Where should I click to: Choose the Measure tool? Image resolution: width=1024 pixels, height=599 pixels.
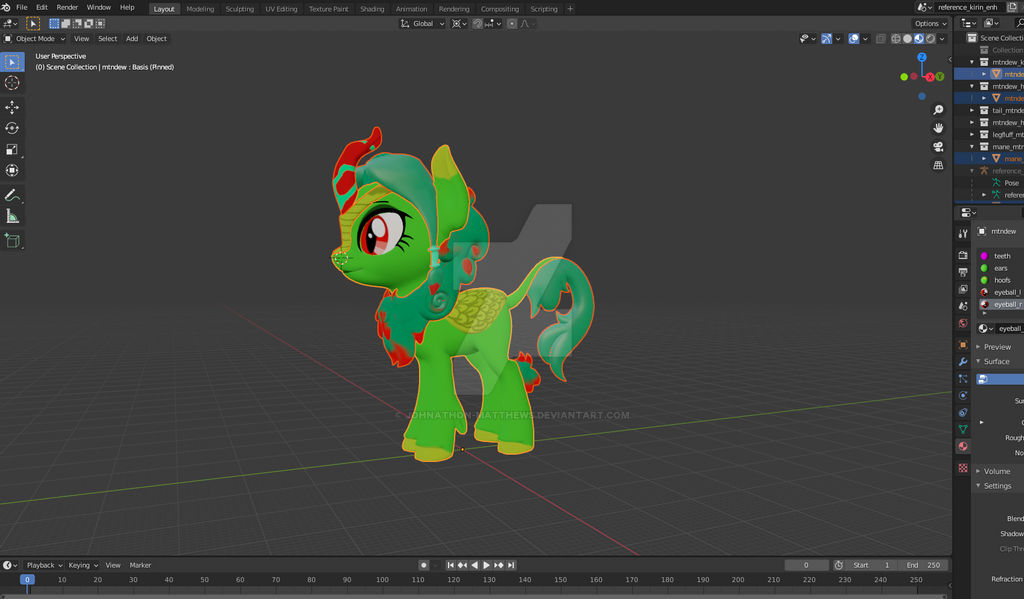12,216
